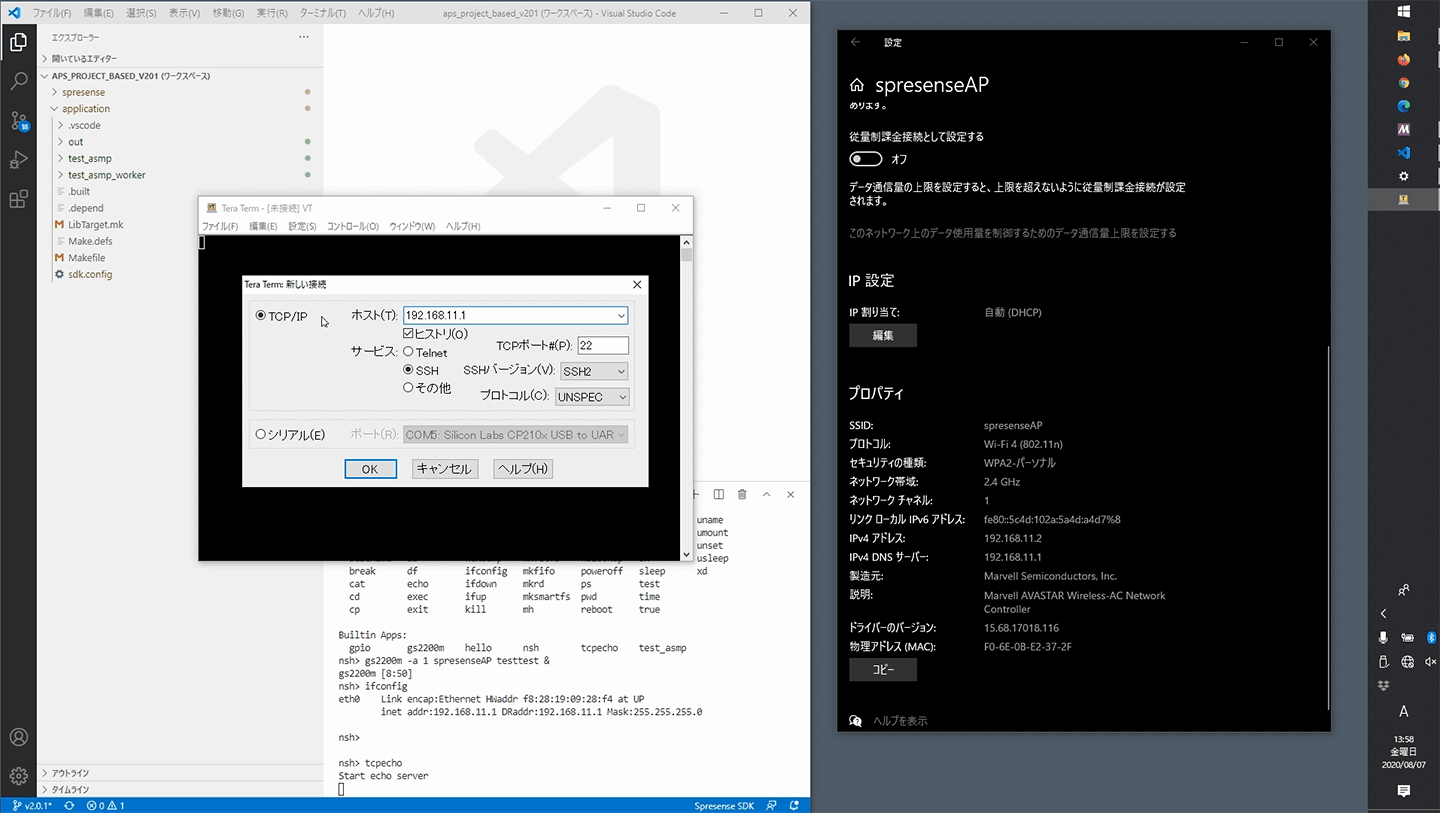Select the TCP/IP radio button
This screenshot has height=813, width=1440.
pos(261,316)
